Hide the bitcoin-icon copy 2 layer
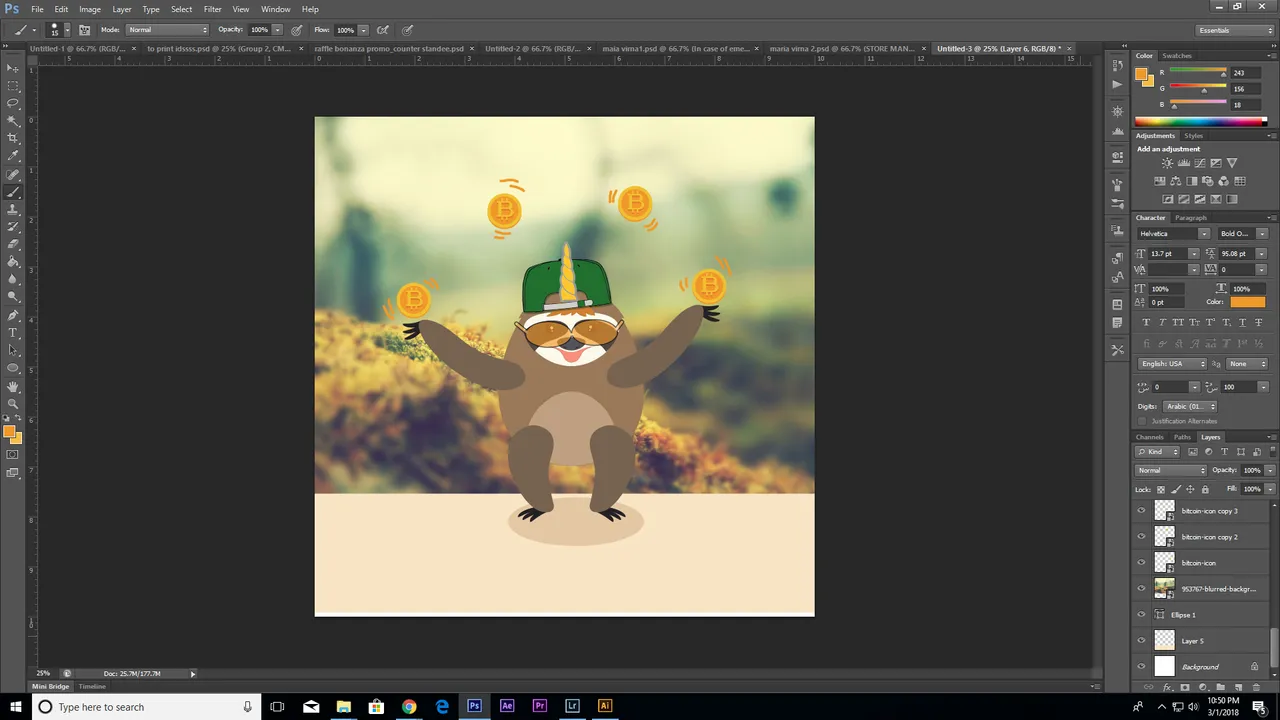The image size is (1280, 720). [x=1141, y=537]
